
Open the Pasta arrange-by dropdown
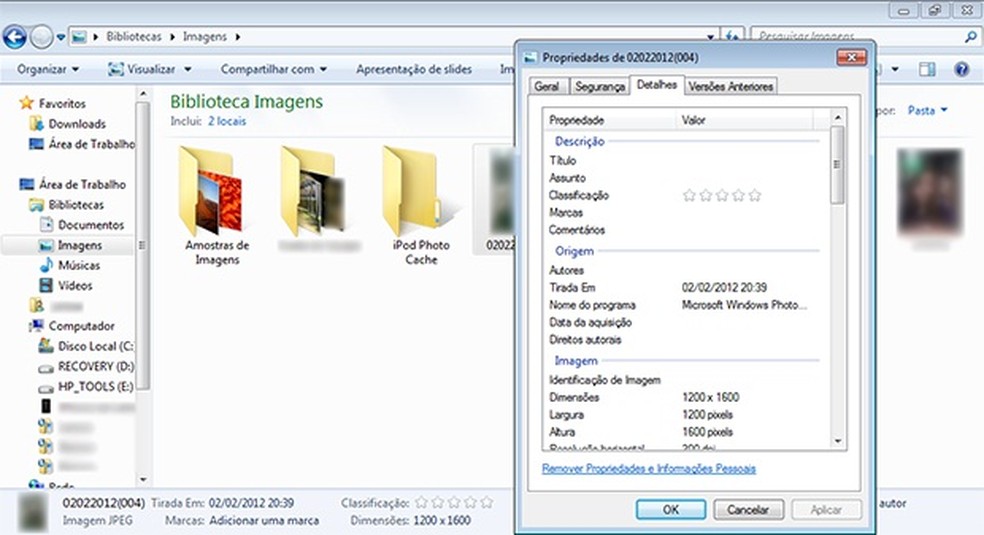pyautogui.click(x=927, y=110)
